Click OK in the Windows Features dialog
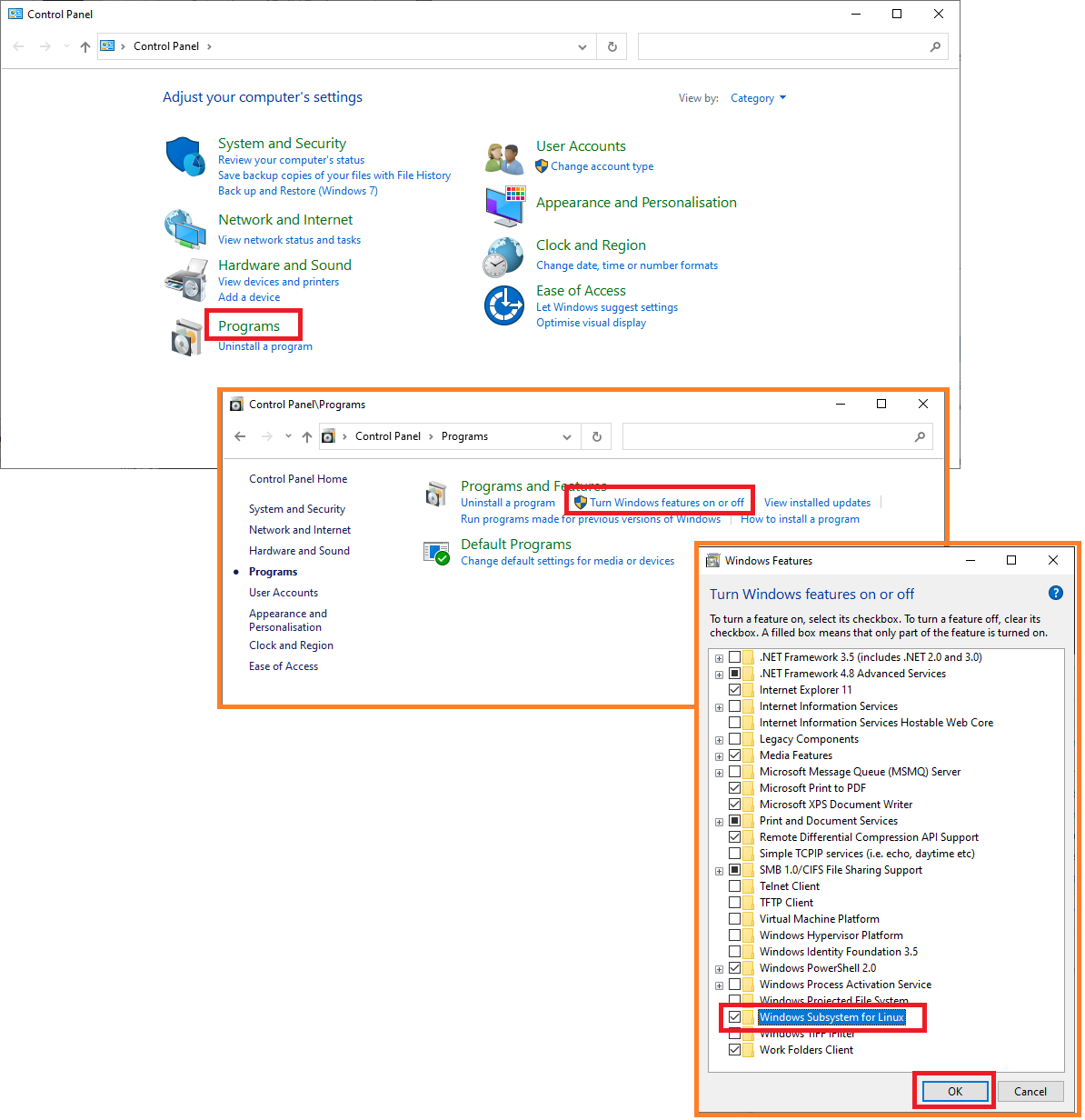 click(953, 1091)
